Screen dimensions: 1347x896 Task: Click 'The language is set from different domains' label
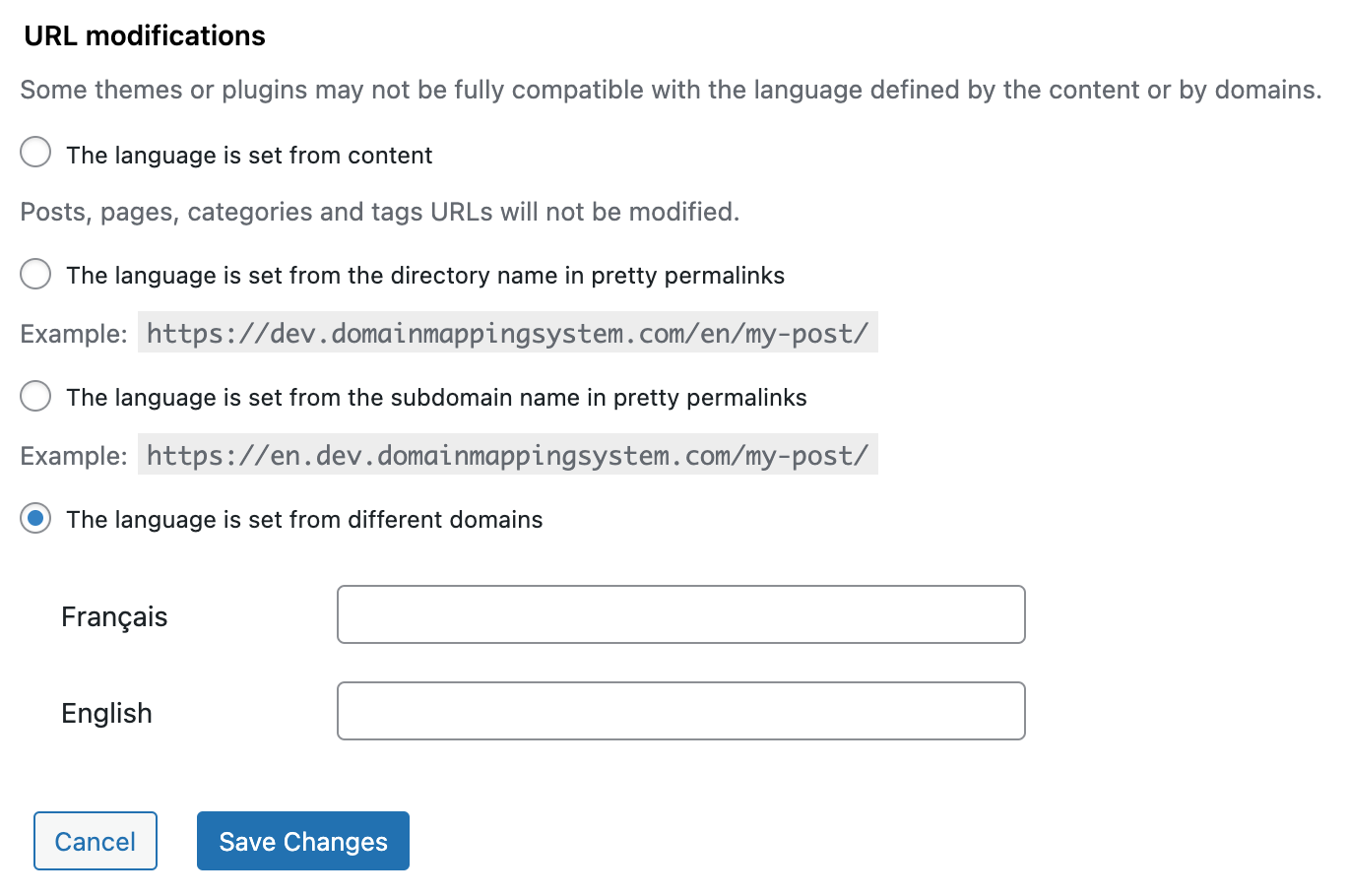[x=304, y=520]
